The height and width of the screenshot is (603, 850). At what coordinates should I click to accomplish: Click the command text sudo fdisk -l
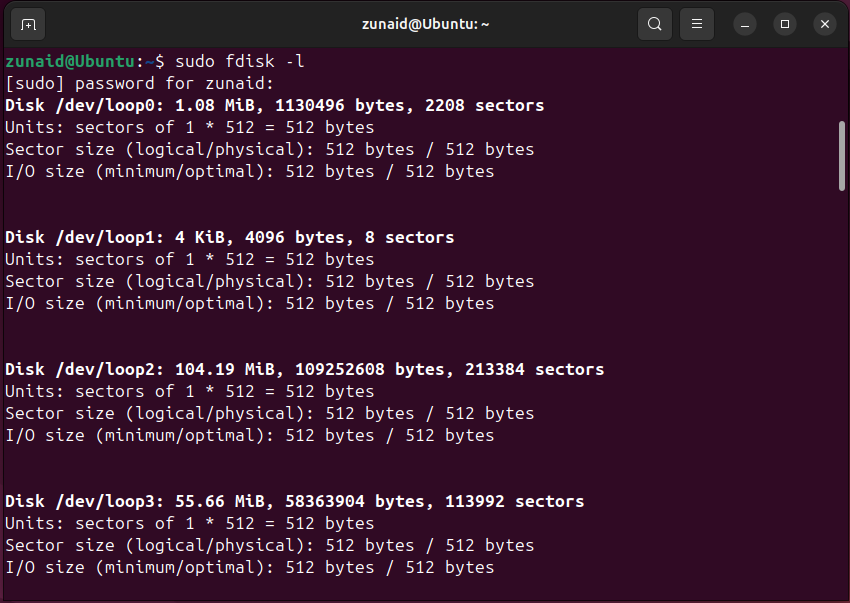click(x=240, y=61)
